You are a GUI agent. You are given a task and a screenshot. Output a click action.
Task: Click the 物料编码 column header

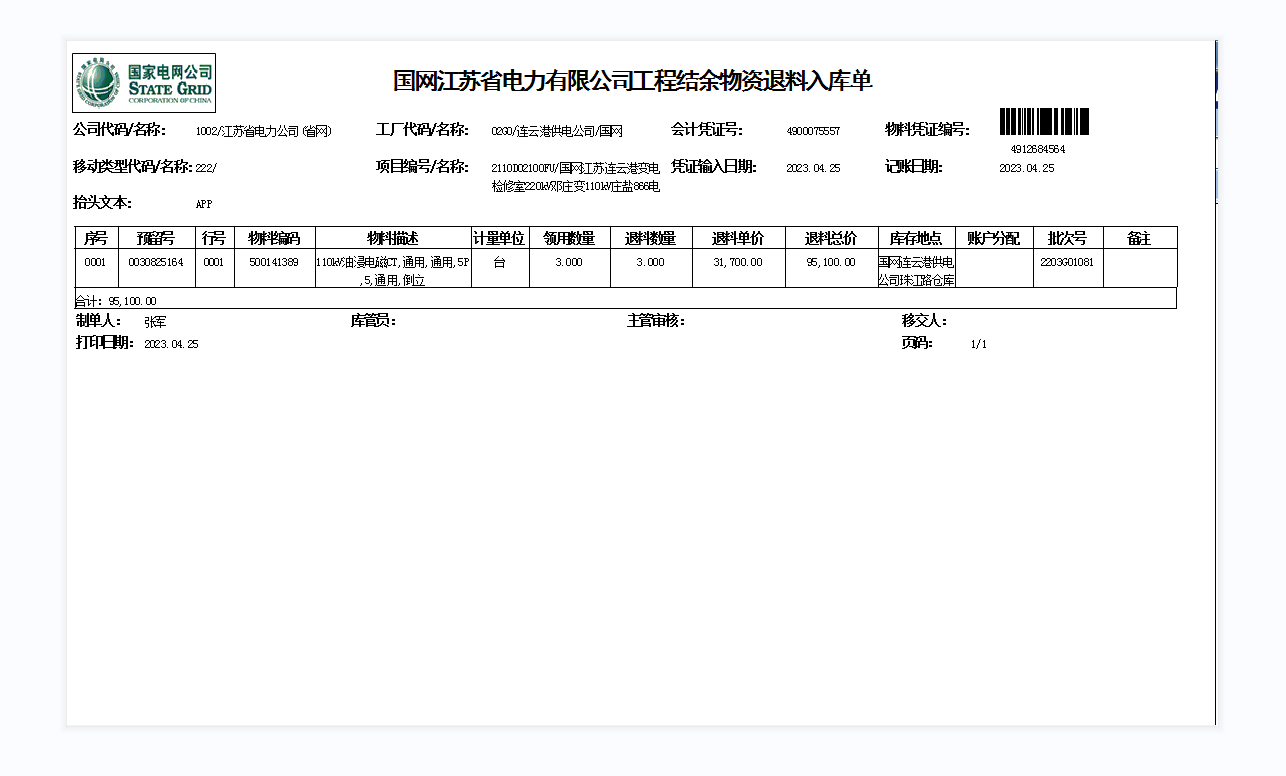274,238
